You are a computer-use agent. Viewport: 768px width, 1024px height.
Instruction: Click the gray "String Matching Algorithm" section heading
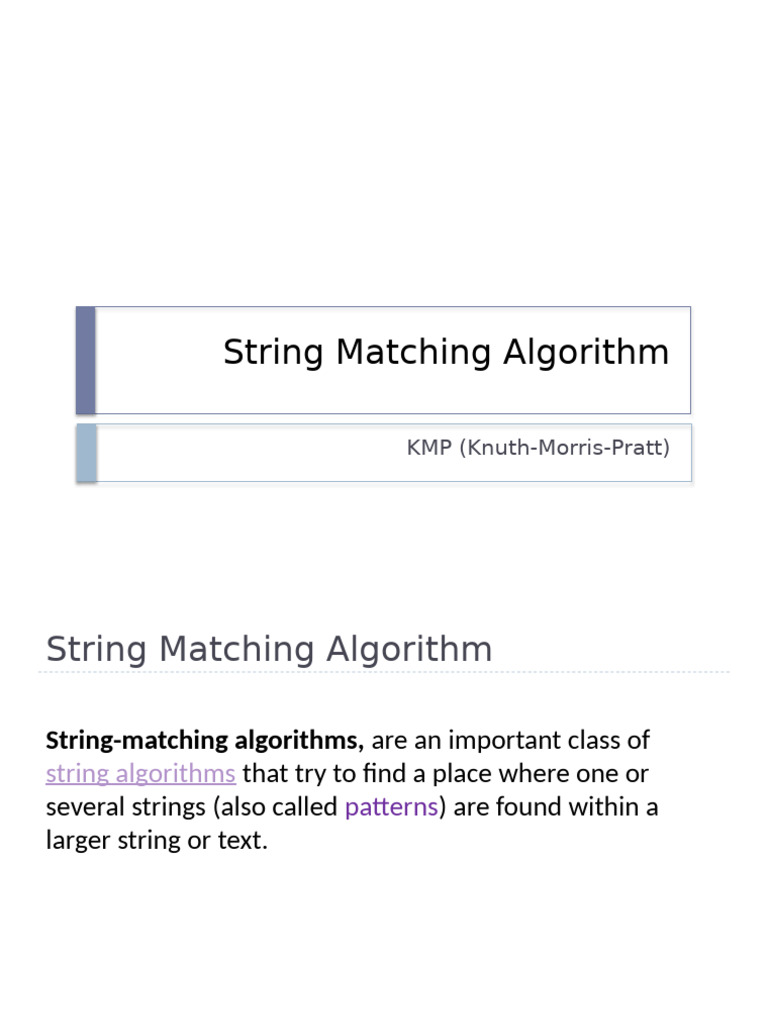tap(269, 649)
